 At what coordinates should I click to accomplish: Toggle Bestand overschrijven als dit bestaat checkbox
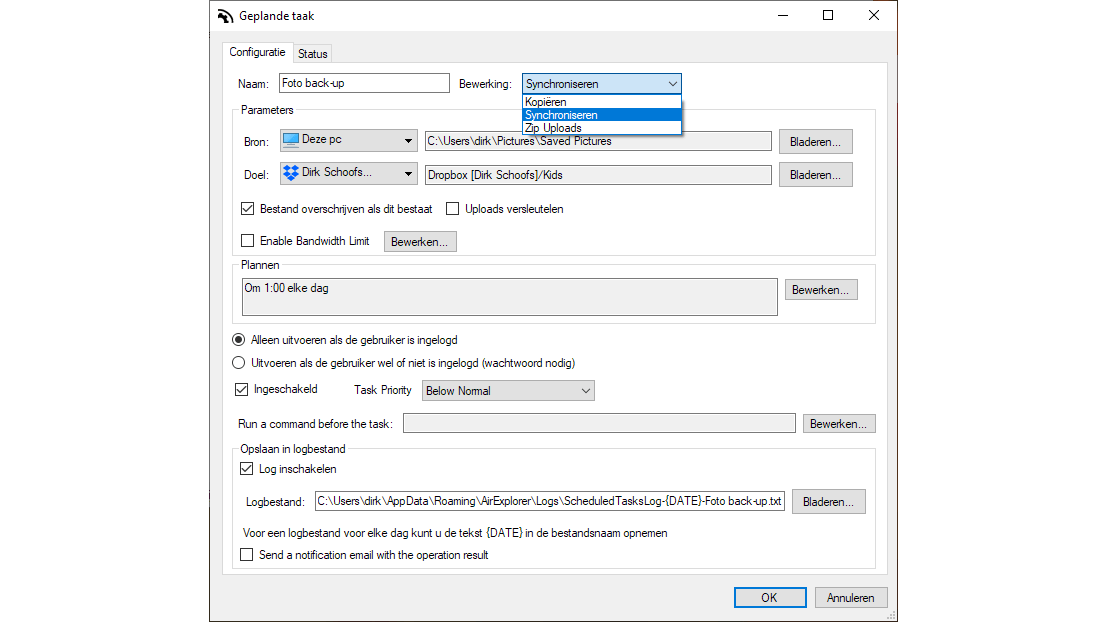click(247, 209)
